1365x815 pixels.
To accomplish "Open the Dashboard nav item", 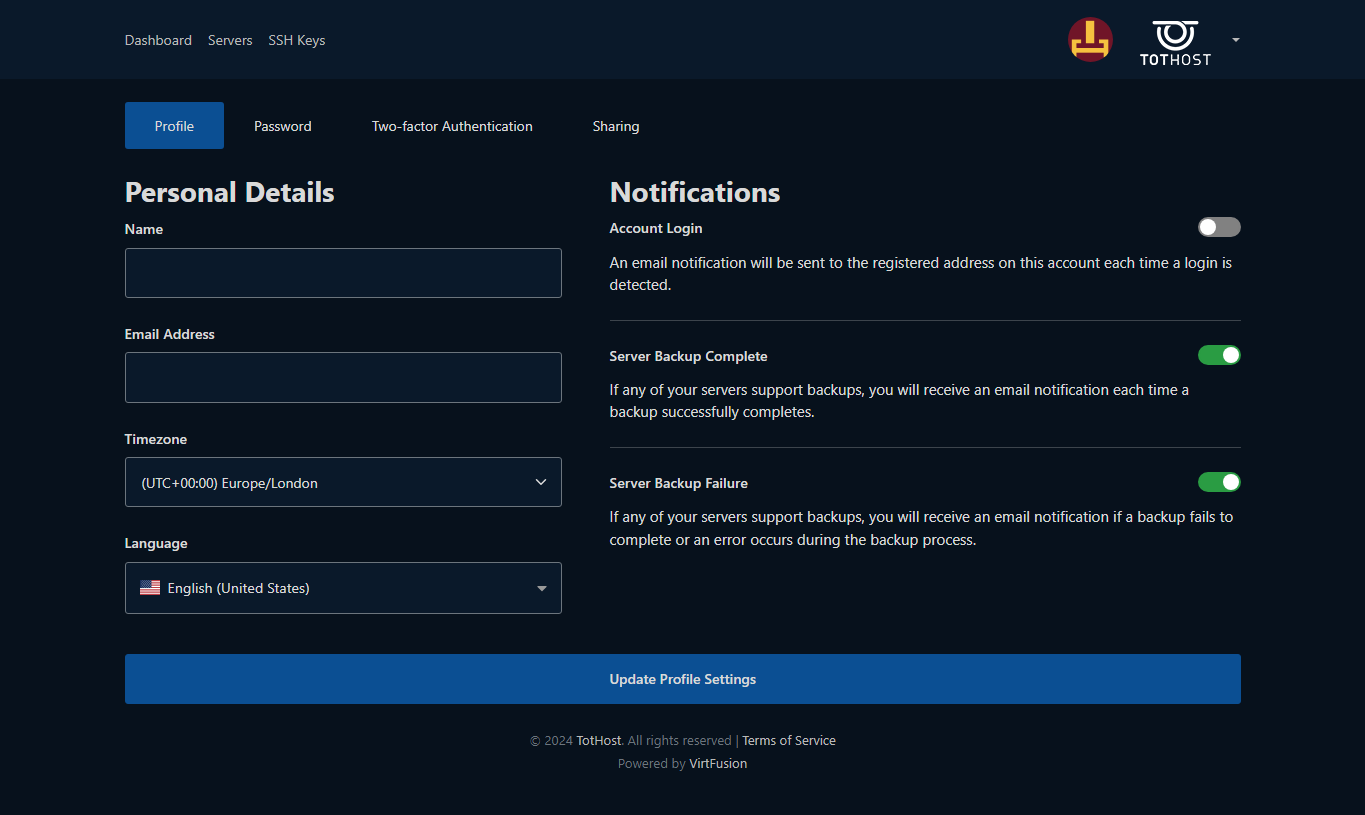I will click(158, 40).
